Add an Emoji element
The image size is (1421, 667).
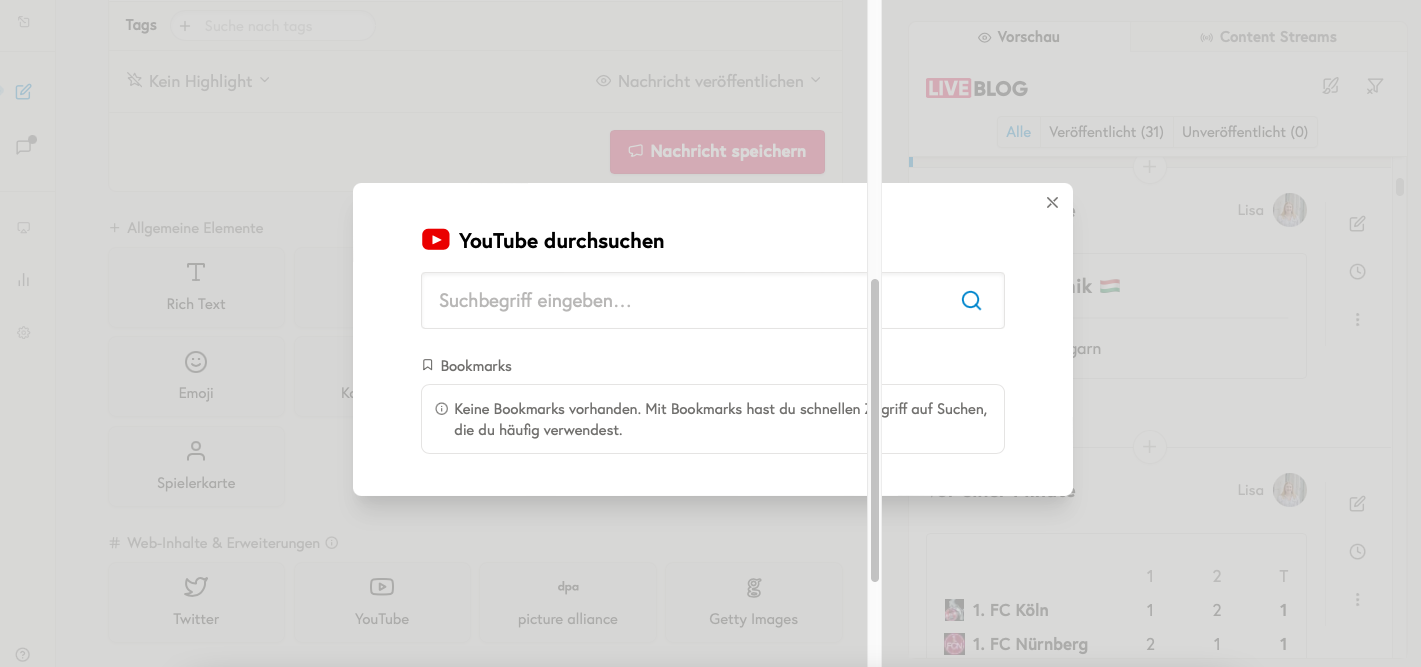tap(196, 376)
